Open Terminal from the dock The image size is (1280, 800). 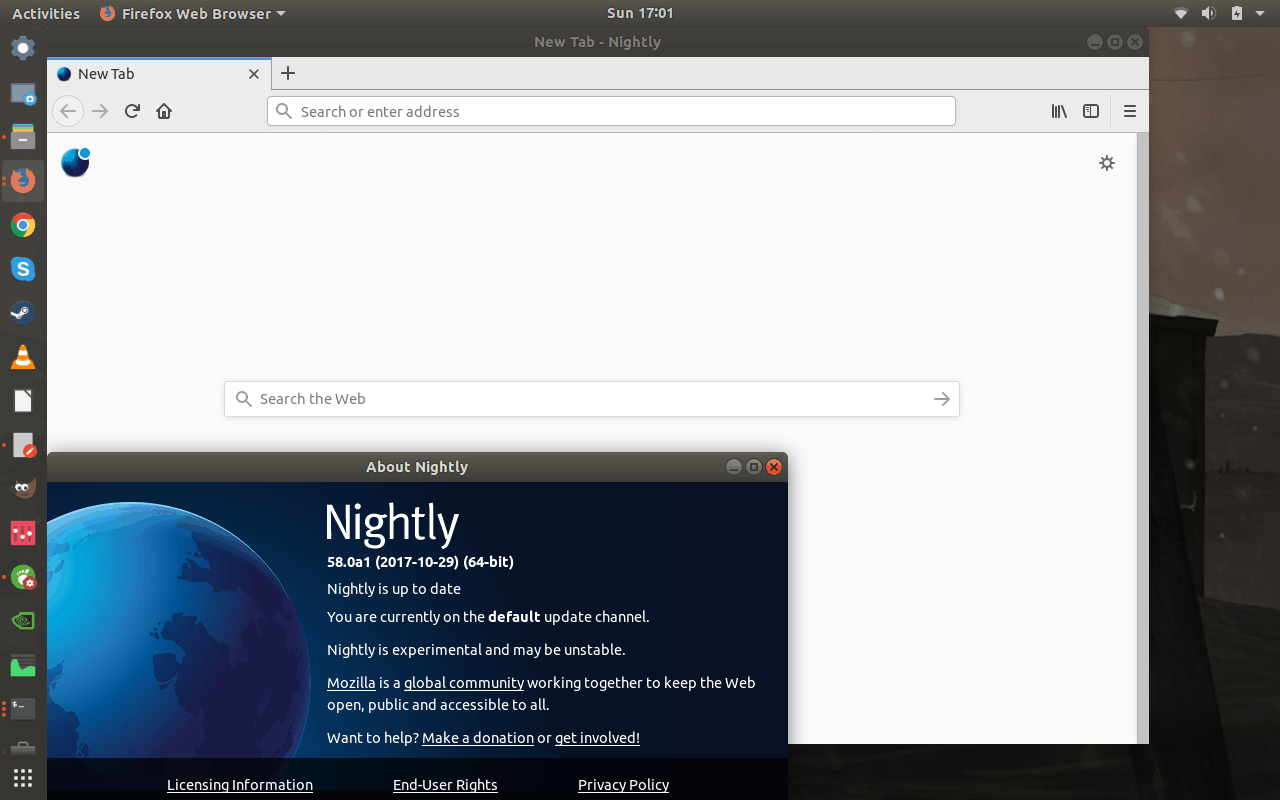pyautogui.click(x=23, y=709)
